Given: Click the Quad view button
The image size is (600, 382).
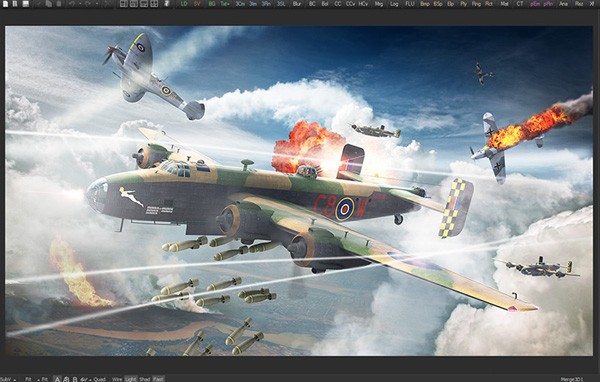Looking at the screenshot, I should pos(99,379).
